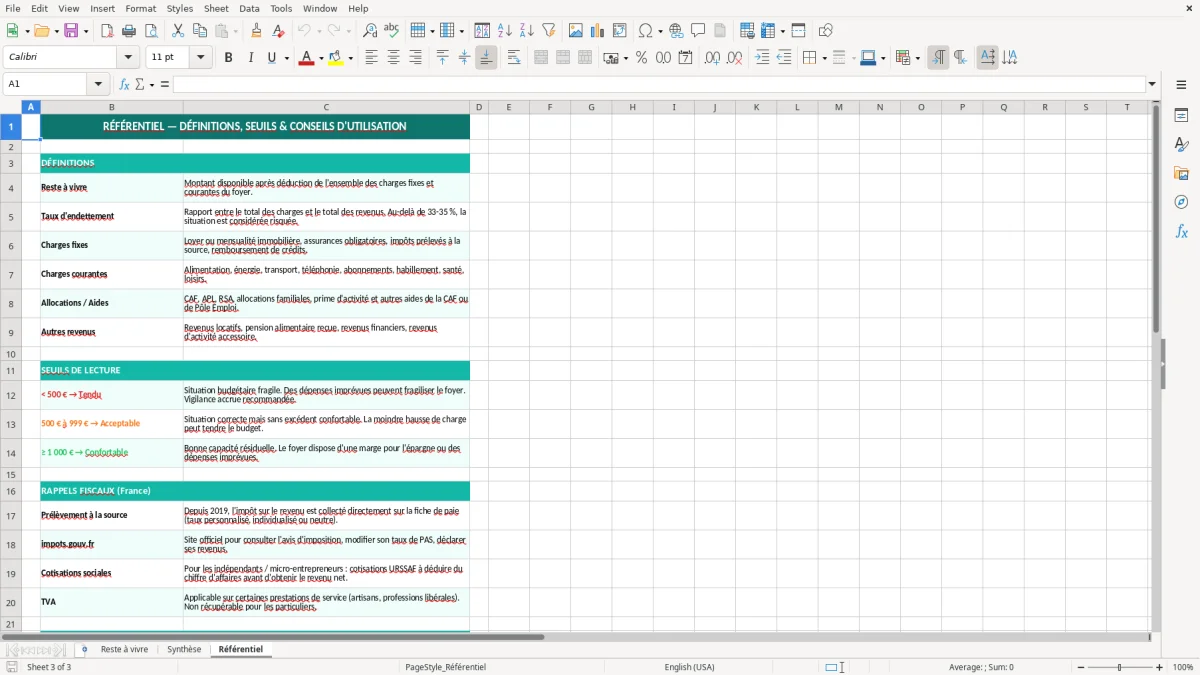Click the zoom slider handle

(x=1119, y=667)
